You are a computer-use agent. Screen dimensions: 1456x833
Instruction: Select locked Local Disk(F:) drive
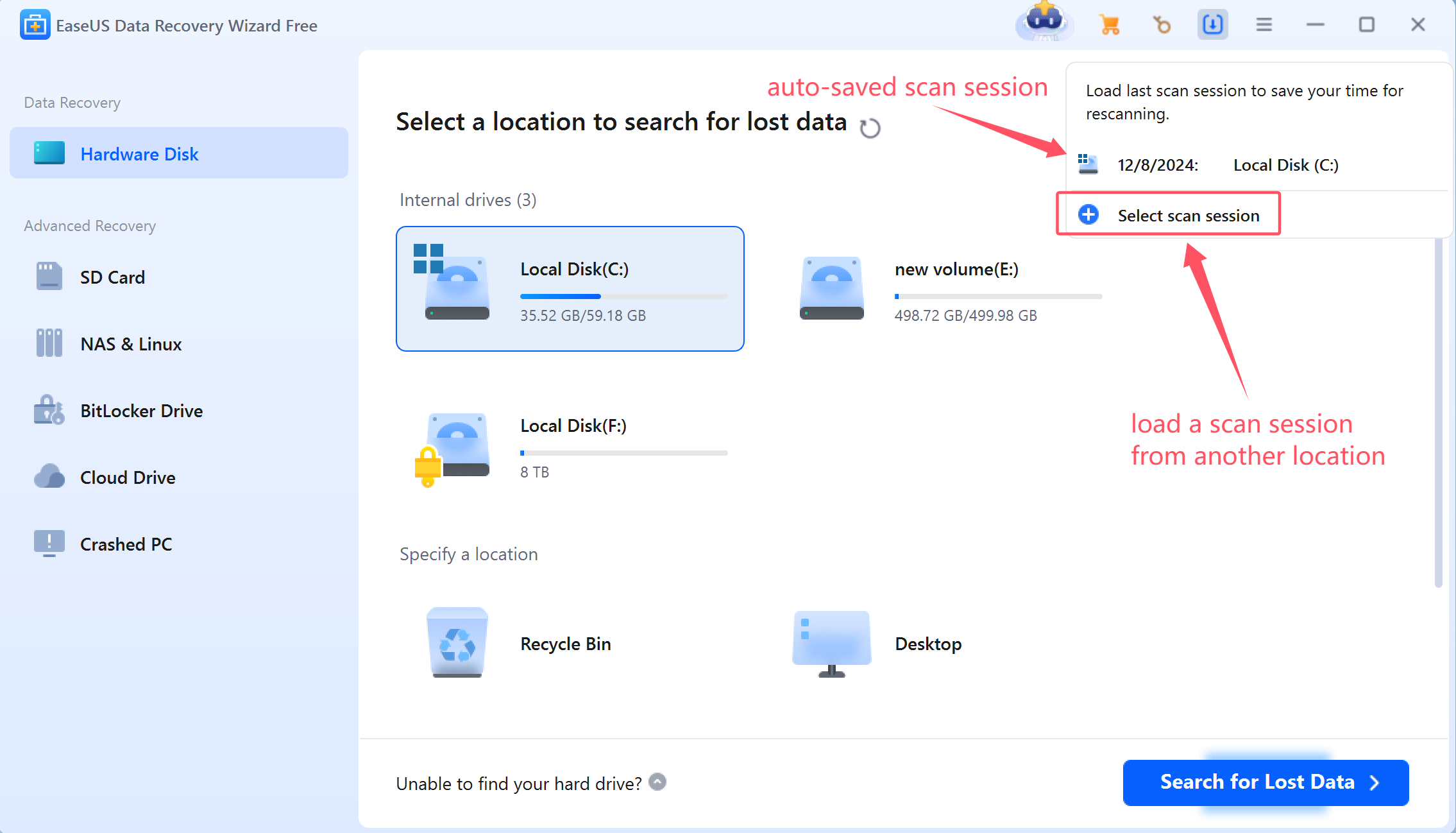(570, 449)
